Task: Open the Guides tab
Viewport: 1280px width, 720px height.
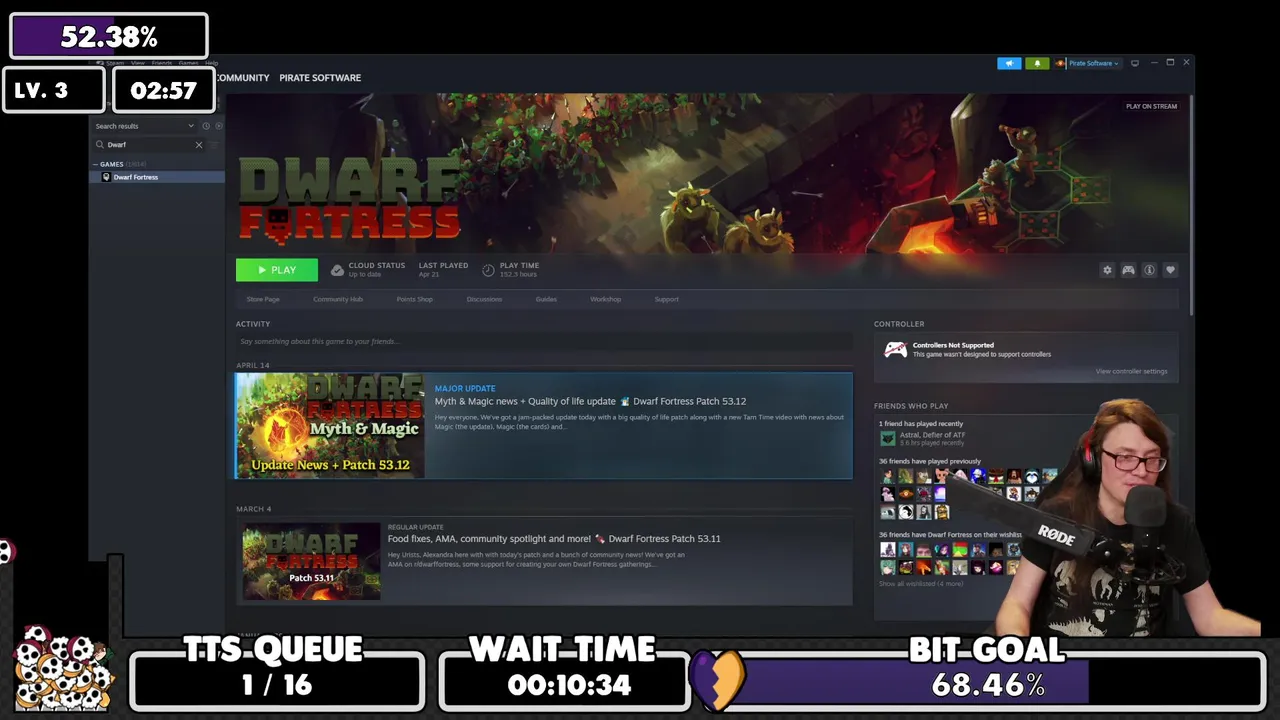Action: pyautogui.click(x=546, y=299)
